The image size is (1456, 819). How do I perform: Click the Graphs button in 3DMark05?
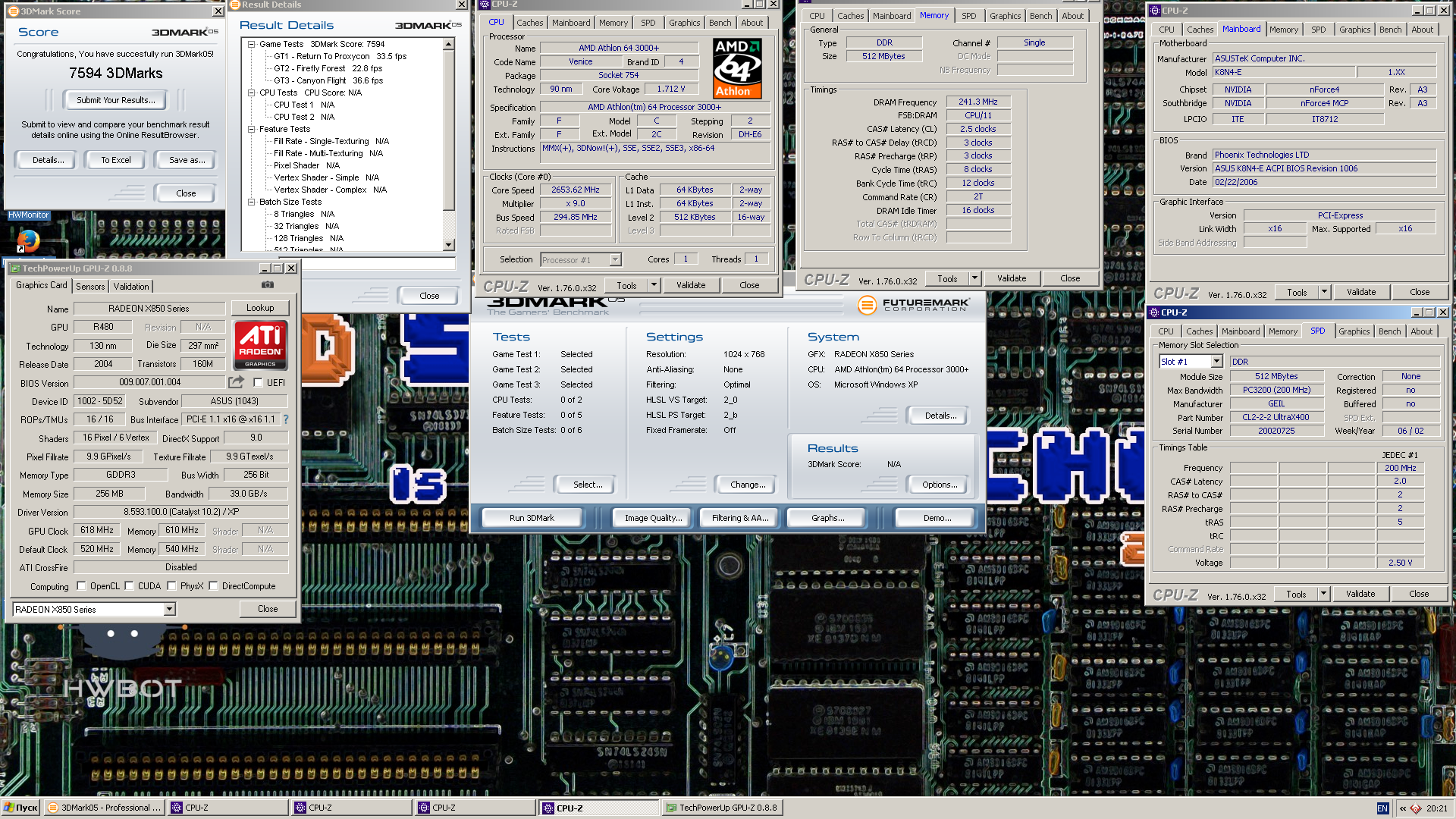pos(827,518)
